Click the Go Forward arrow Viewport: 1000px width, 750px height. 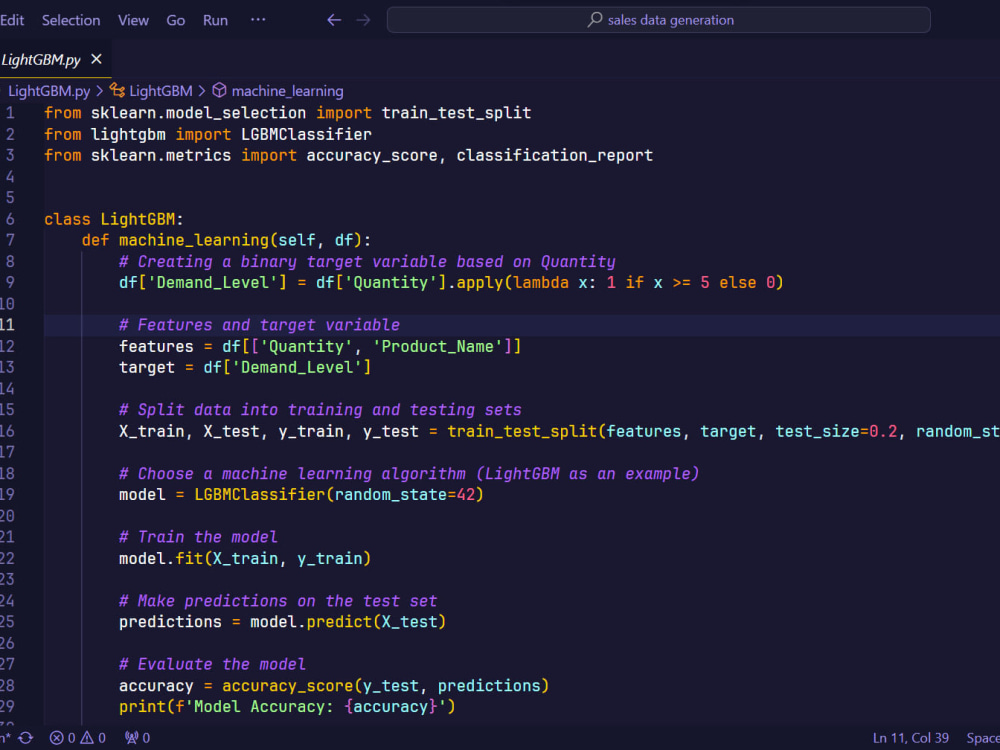coord(364,20)
